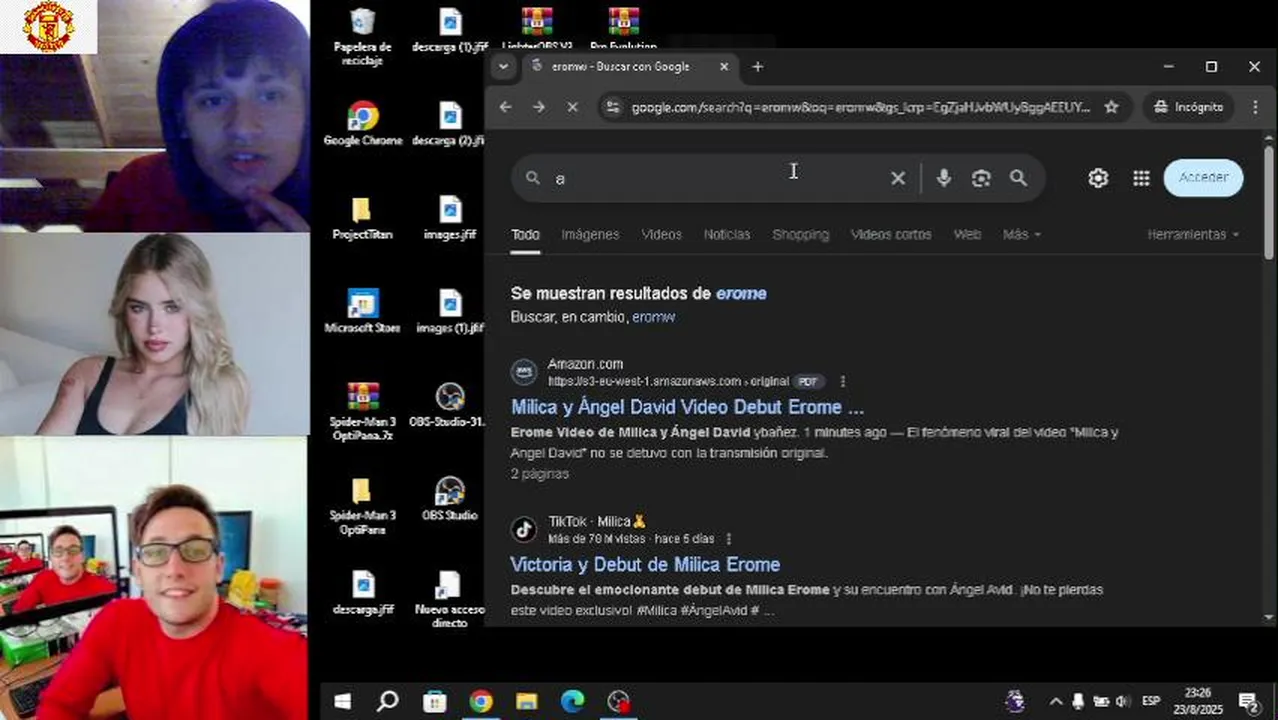Stop loading the page in Chrome
Viewport: 1278px width, 720px height.
coord(572,107)
